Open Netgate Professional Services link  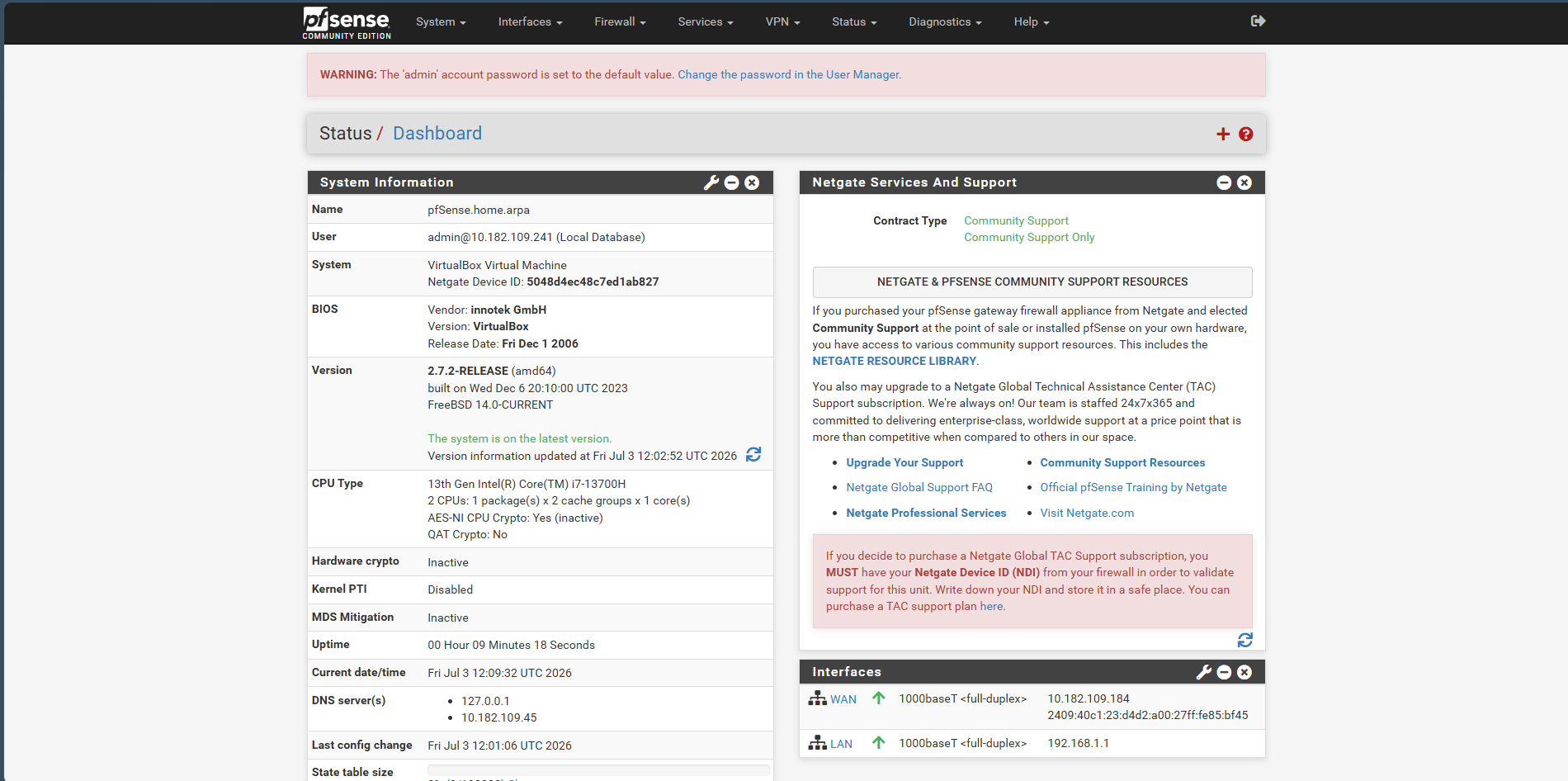pos(926,514)
